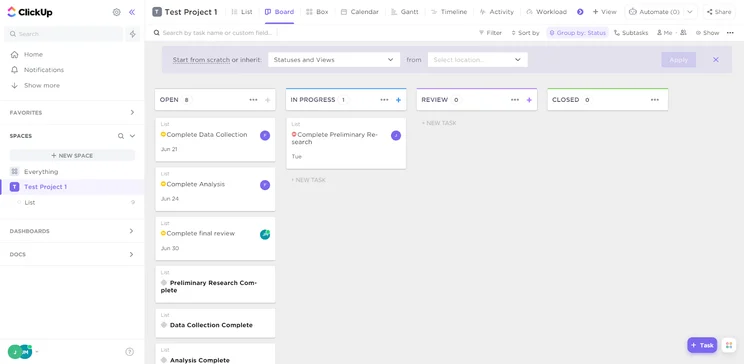This screenshot has height=364, width=744.
Task: Switch to the Workload view tab
Action: [547, 12]
